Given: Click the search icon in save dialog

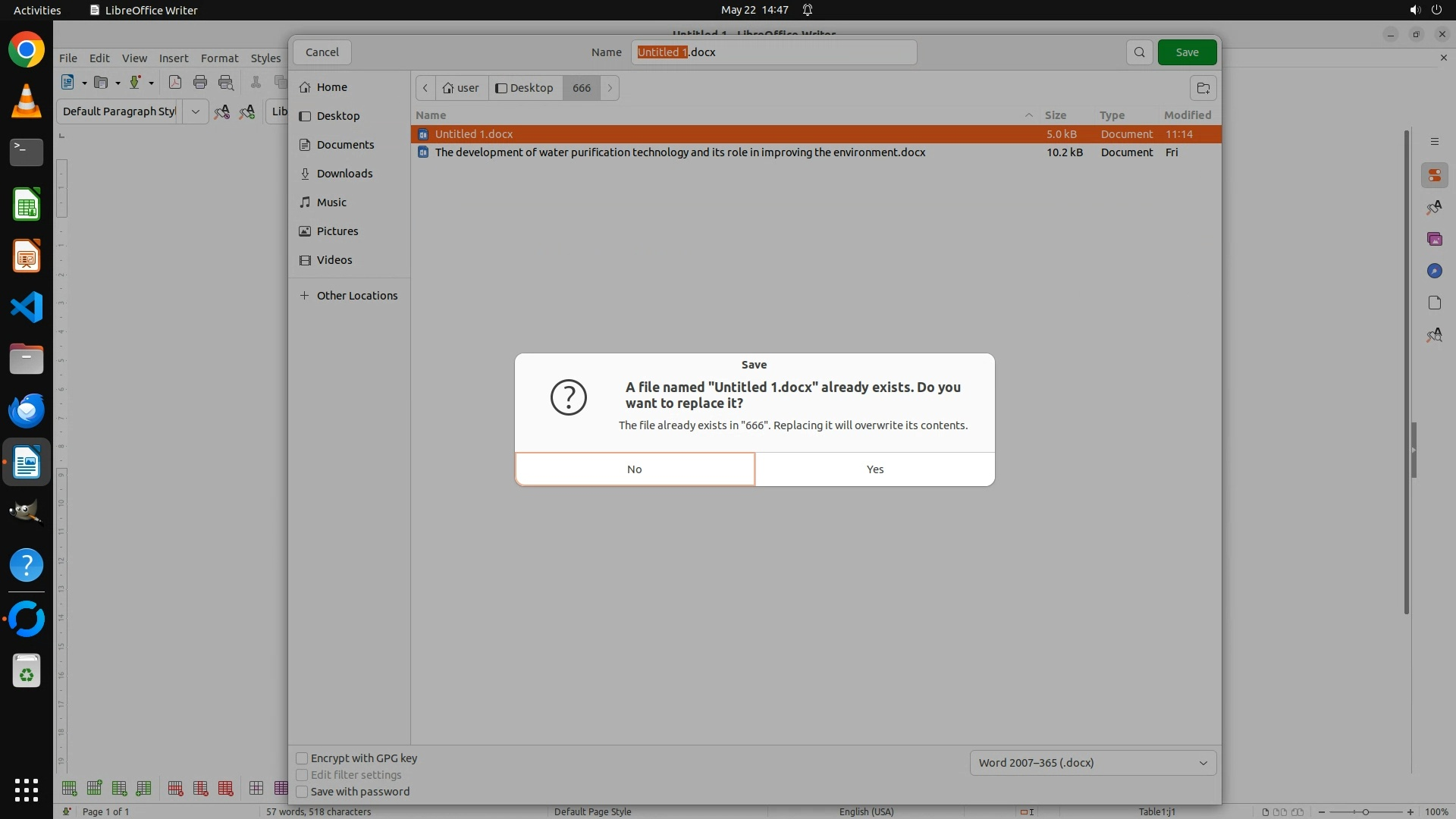Looking at the screenshot, I should pyautogui.click(x=1139, y=52).
